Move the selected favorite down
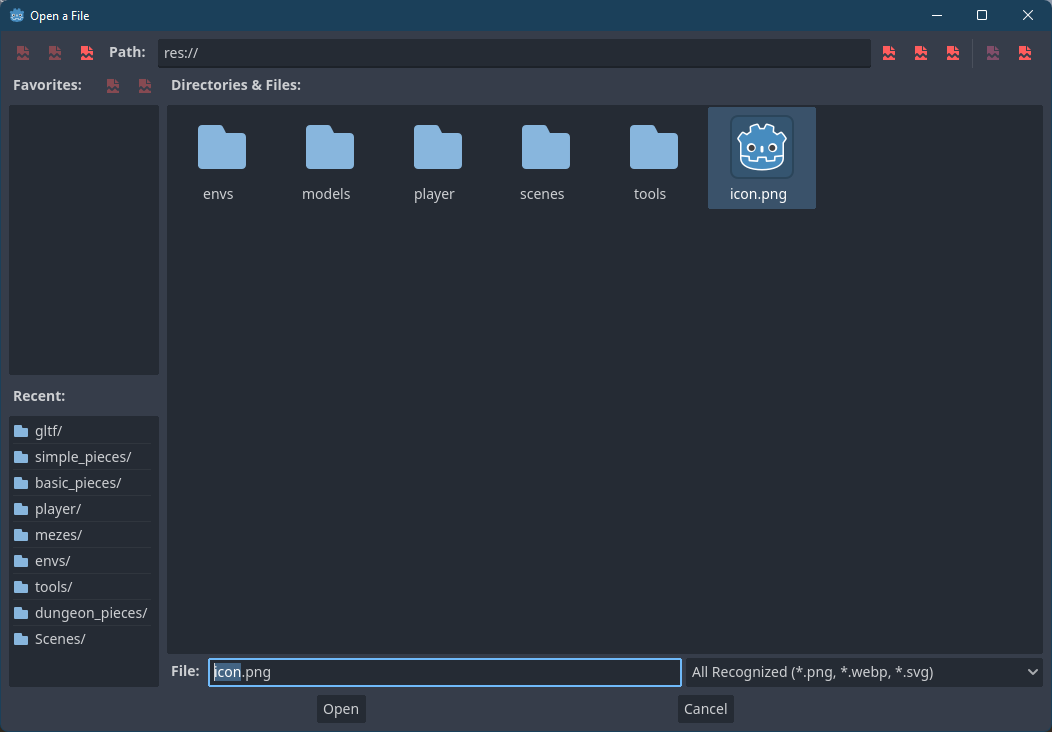 coord(144,86)
